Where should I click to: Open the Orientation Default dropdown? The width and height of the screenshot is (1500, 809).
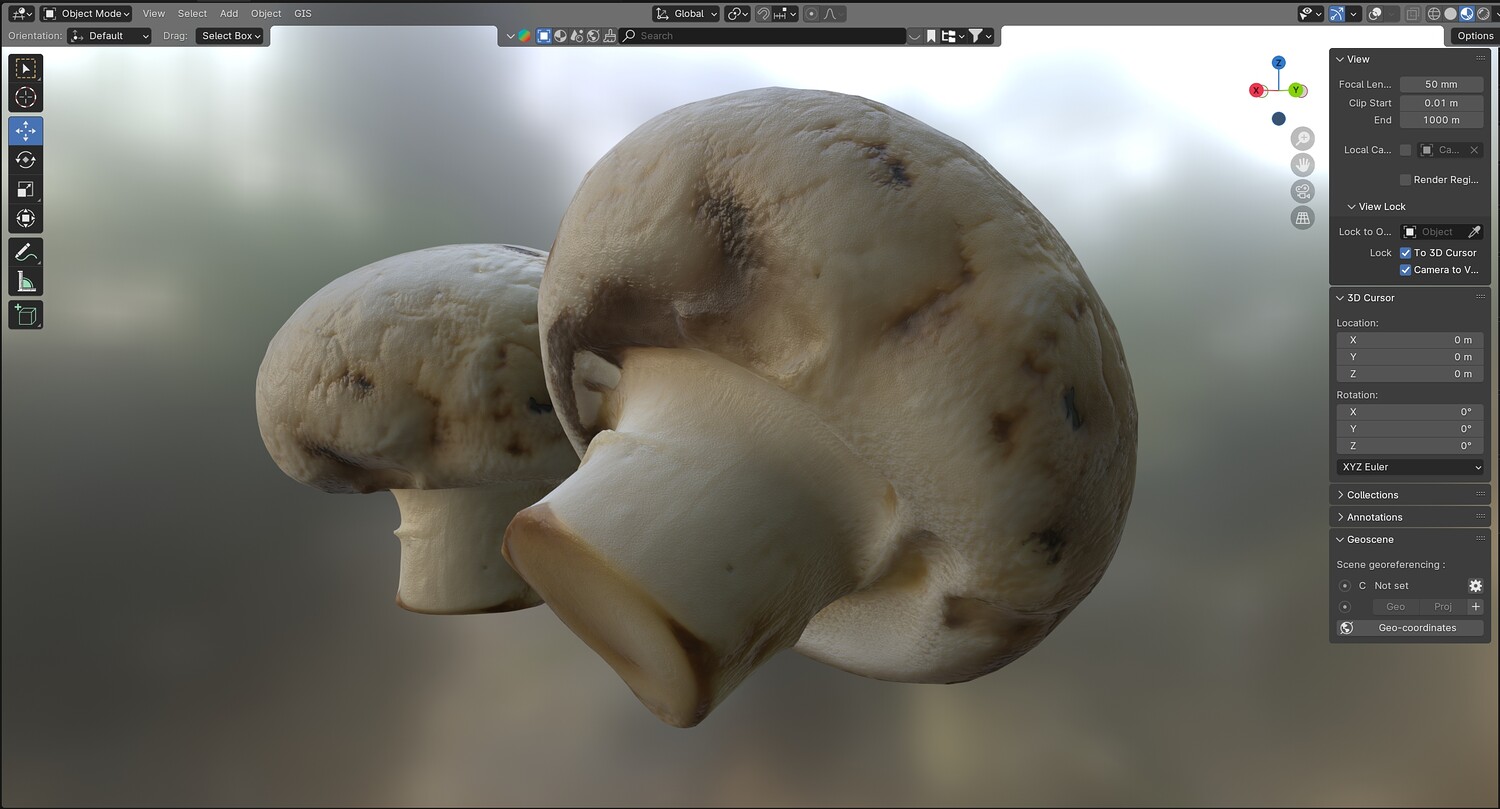[109, 36]
